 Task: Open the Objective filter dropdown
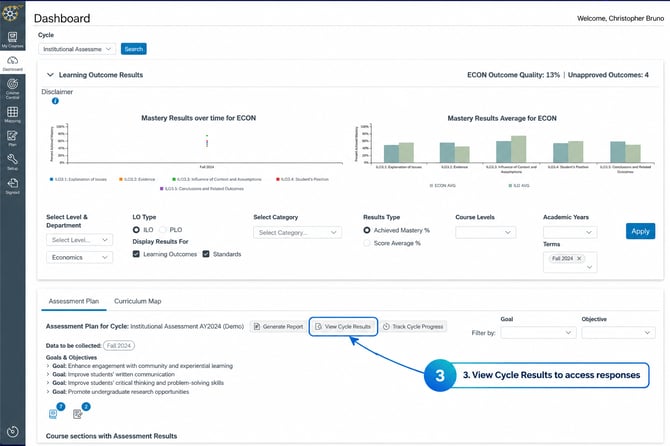click(618, 333)
